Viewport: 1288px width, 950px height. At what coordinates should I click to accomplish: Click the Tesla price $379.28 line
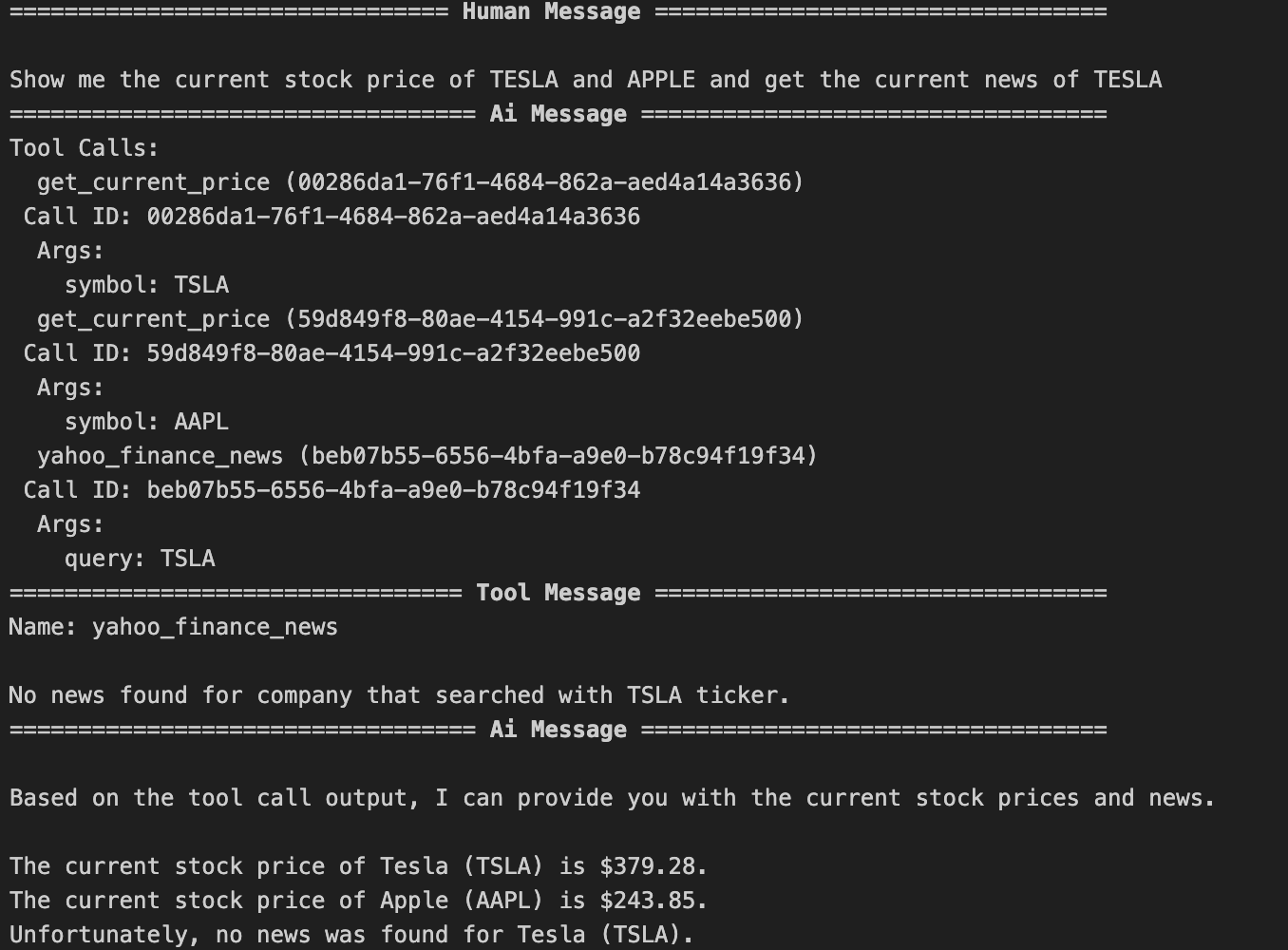(359, 866)
